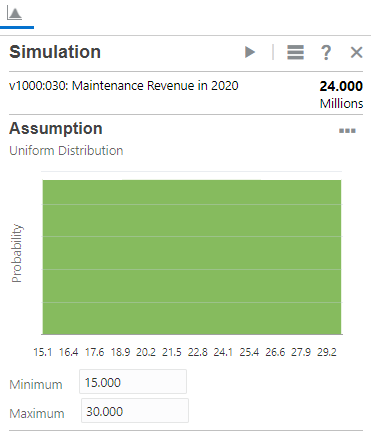The height and width of the screenshot is (432, 371).
Task: Click axis label 15.1 on the chart
Action: tap(43, 352)
